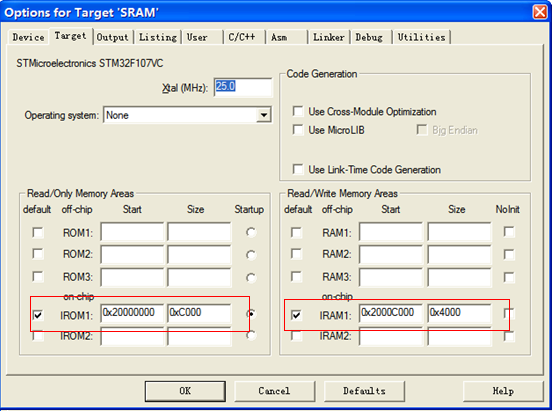Screen dimensions: 552x411
Task: Switch to the C/C++ tab
Action: (244, 37)
